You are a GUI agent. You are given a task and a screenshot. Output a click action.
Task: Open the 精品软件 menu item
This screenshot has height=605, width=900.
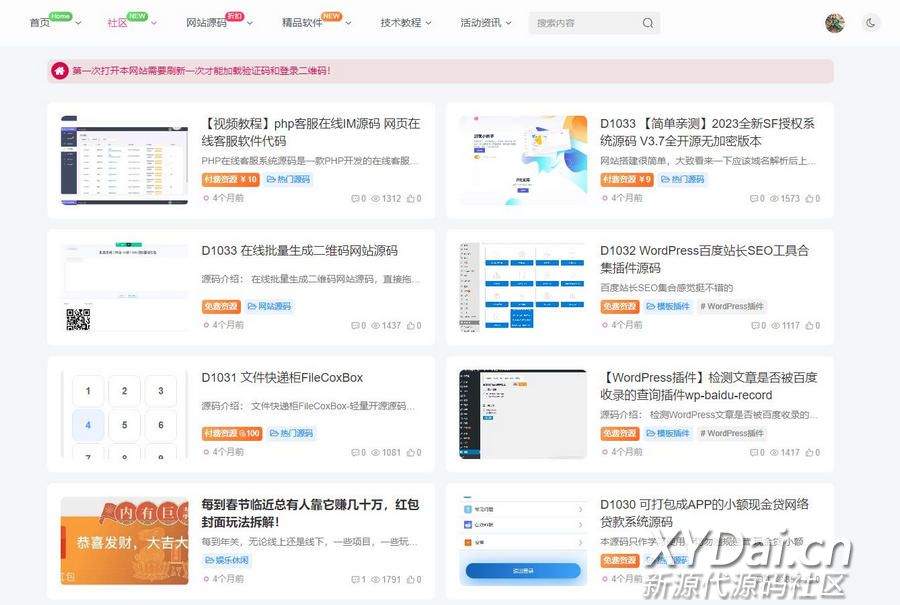302,23
